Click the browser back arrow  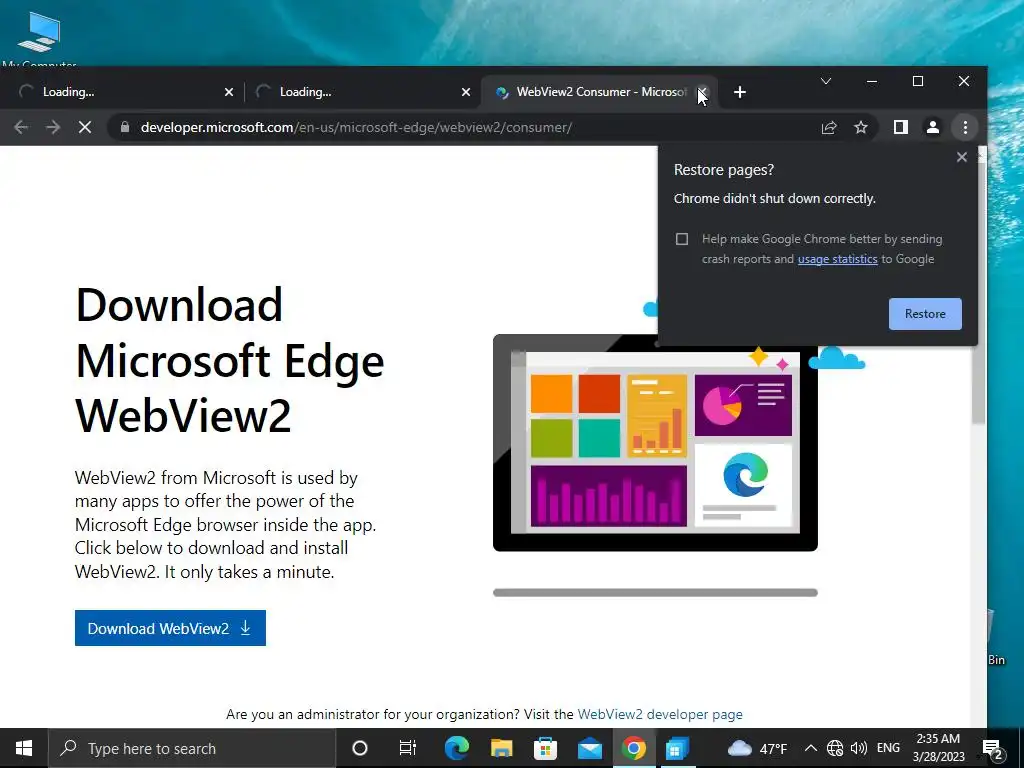click(21, 127)
